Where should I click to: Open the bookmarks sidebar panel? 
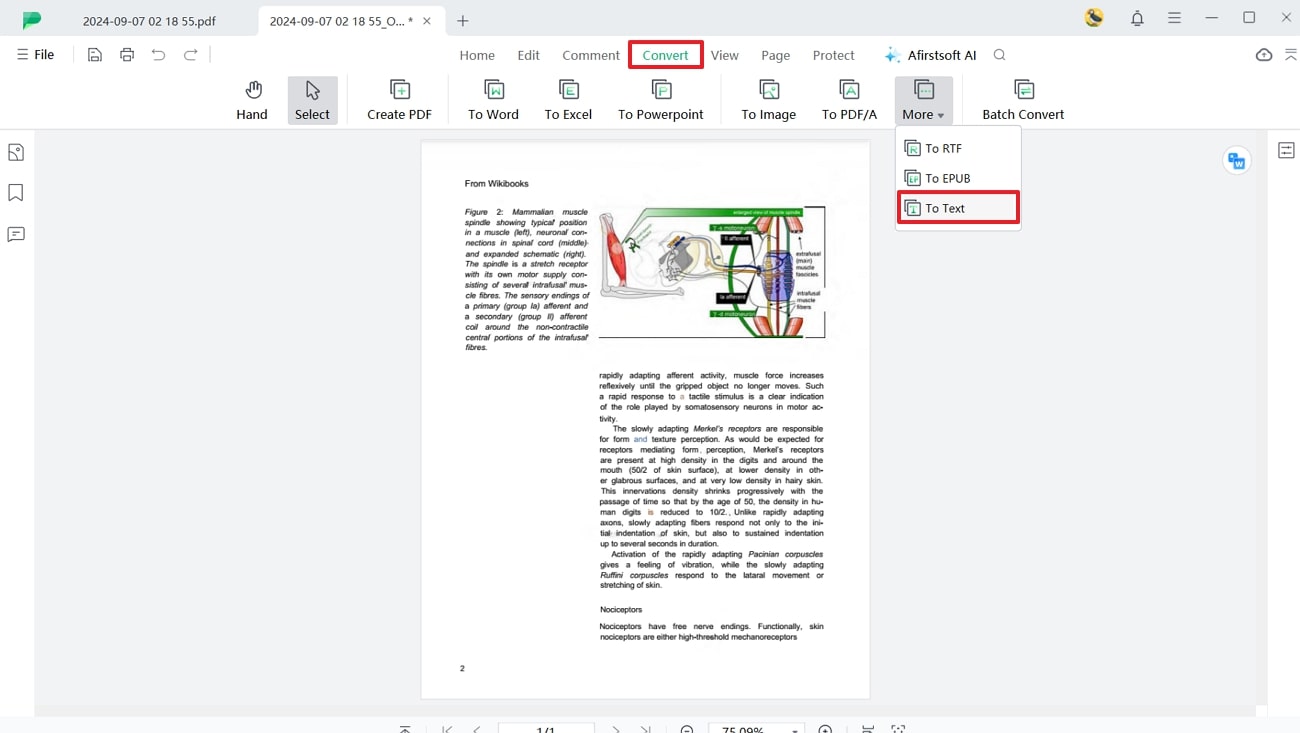coord(16,192)
